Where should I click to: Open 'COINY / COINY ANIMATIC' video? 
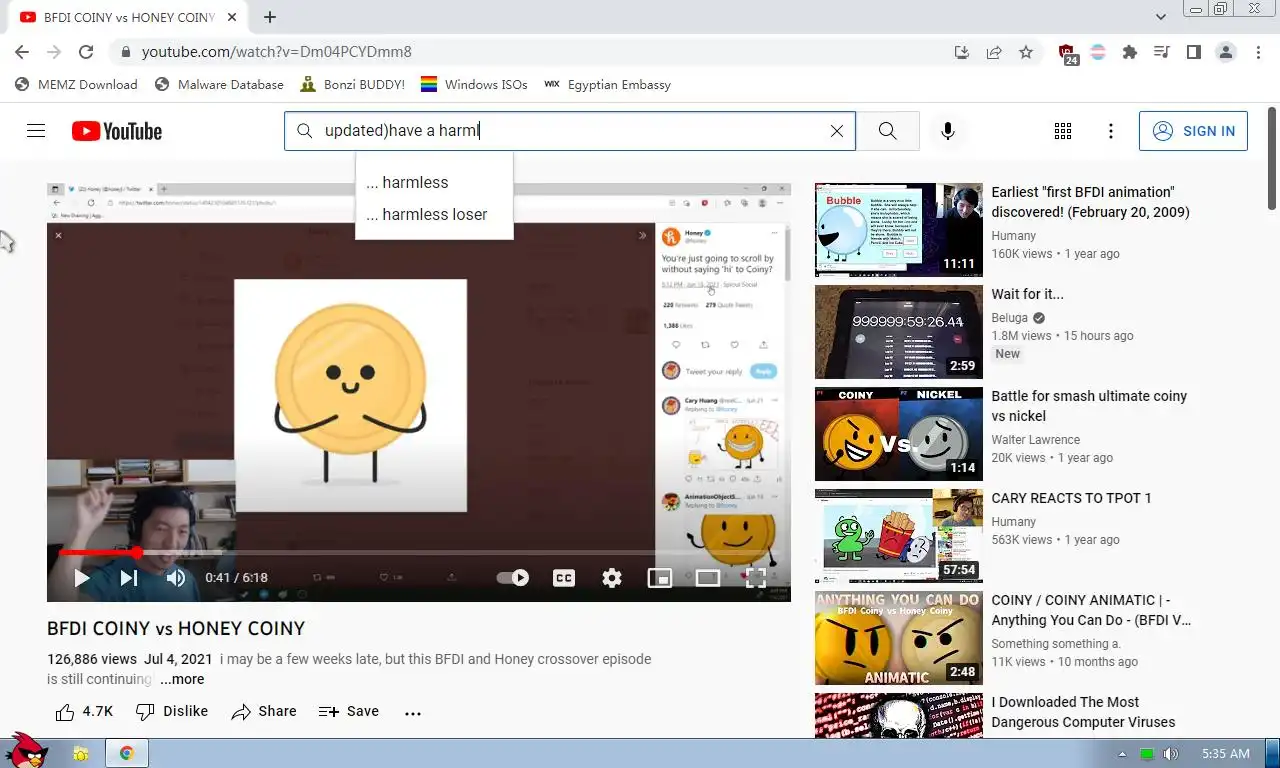tap(1091, 610)
